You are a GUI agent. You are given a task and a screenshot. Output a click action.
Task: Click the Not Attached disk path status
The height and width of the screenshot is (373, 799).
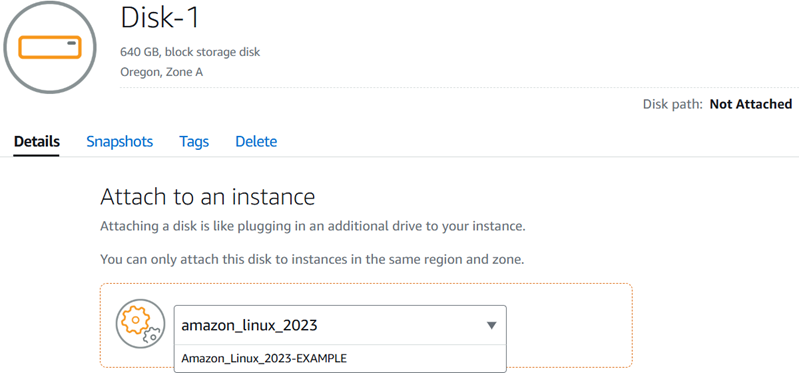click(751, 104)
